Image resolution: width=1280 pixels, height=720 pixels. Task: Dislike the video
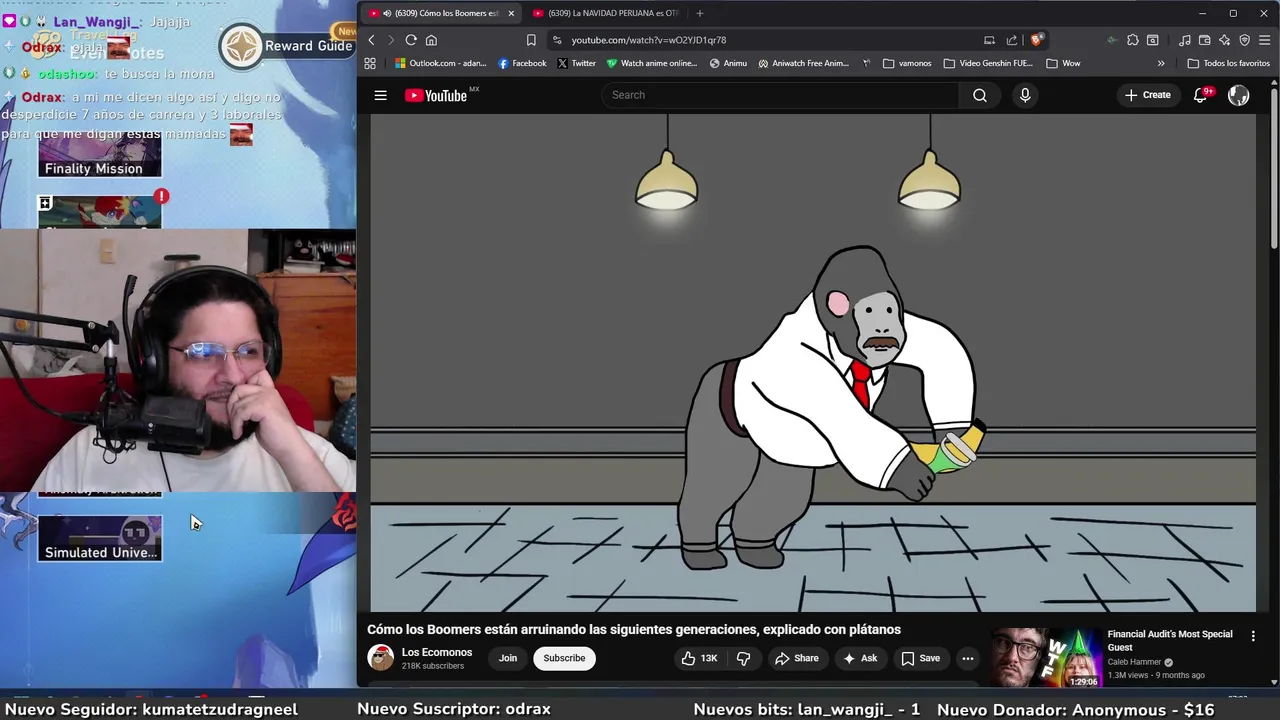click(x=743, y=658)
